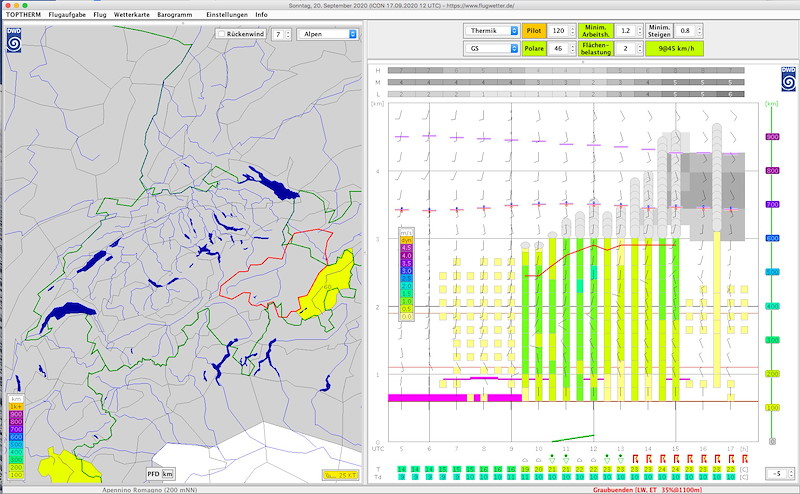Click the DWD logo in the Barogramm chart
The width and height of the screenshot is (800, 494).
point(788,79)
